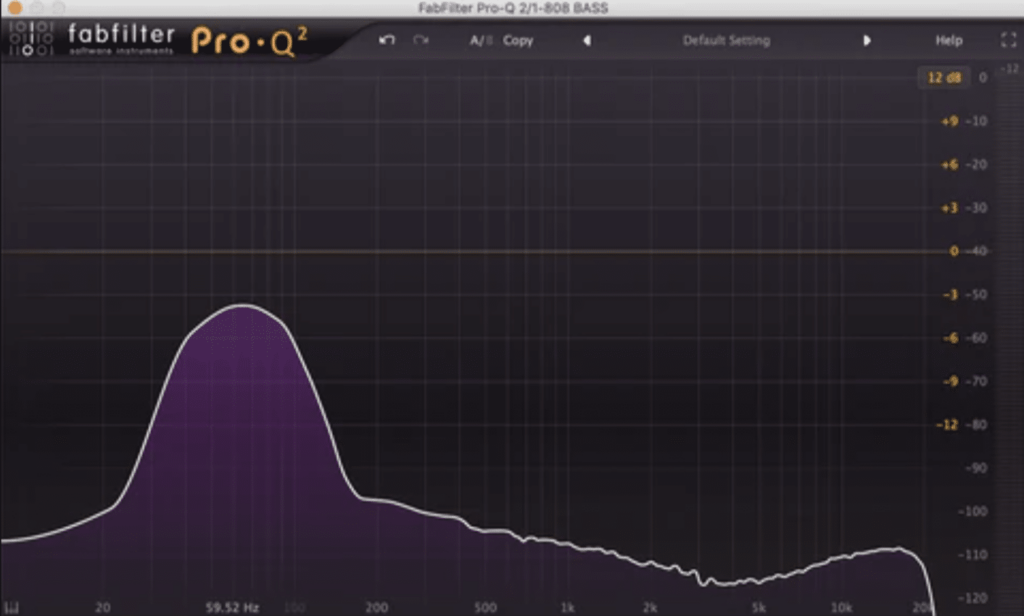Open full screen mode with the expand icon
The height and width of the screenshot is (616, 1024).
pos(1009,40)
